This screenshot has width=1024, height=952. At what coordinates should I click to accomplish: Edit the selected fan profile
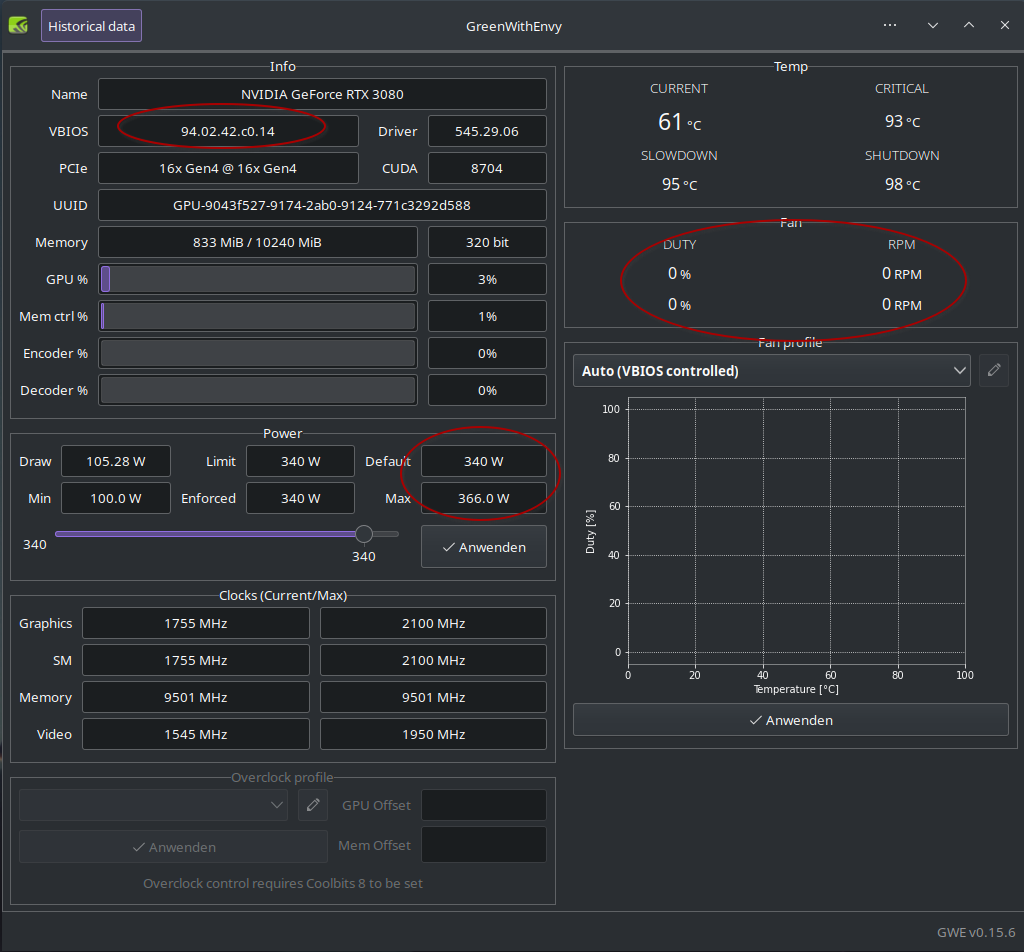[x=994, y=370]
